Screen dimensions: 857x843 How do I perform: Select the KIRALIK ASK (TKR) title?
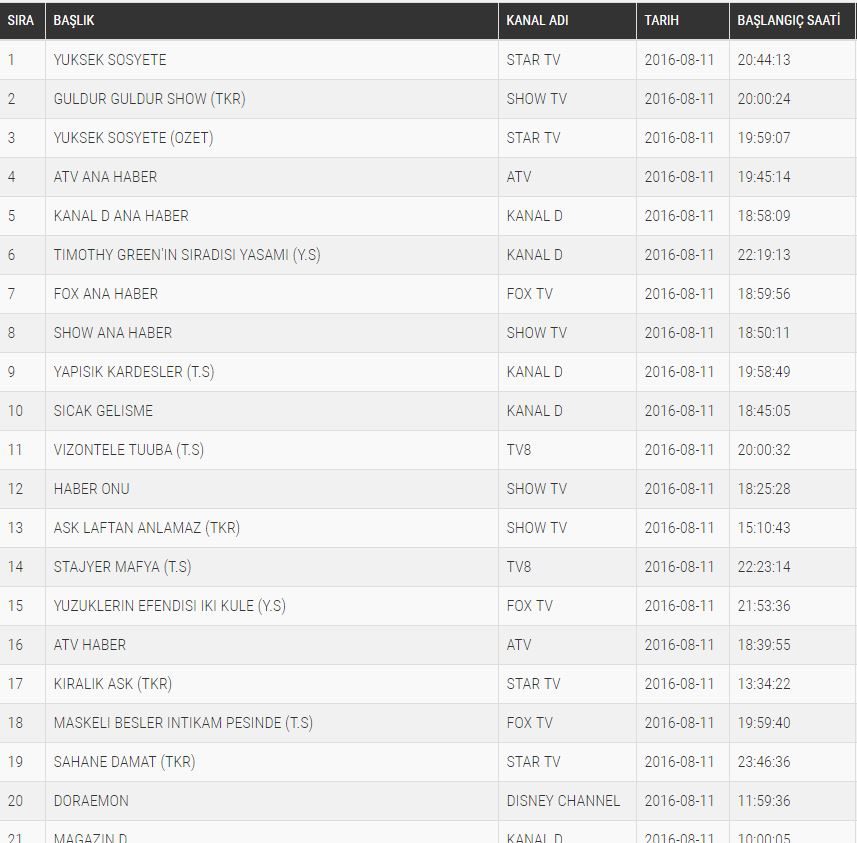pyautogui.click(x=113, y=684)
